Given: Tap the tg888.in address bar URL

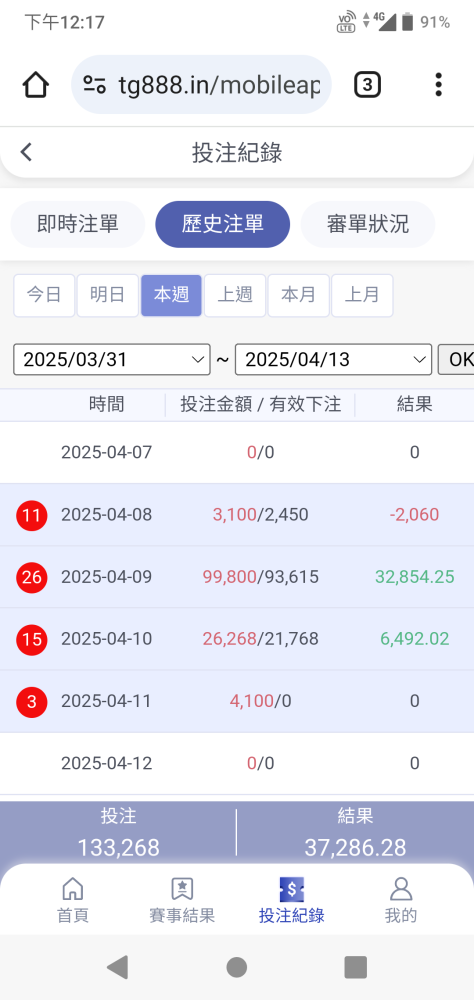Looking at the screenshot, I should [x=219, y=84].
